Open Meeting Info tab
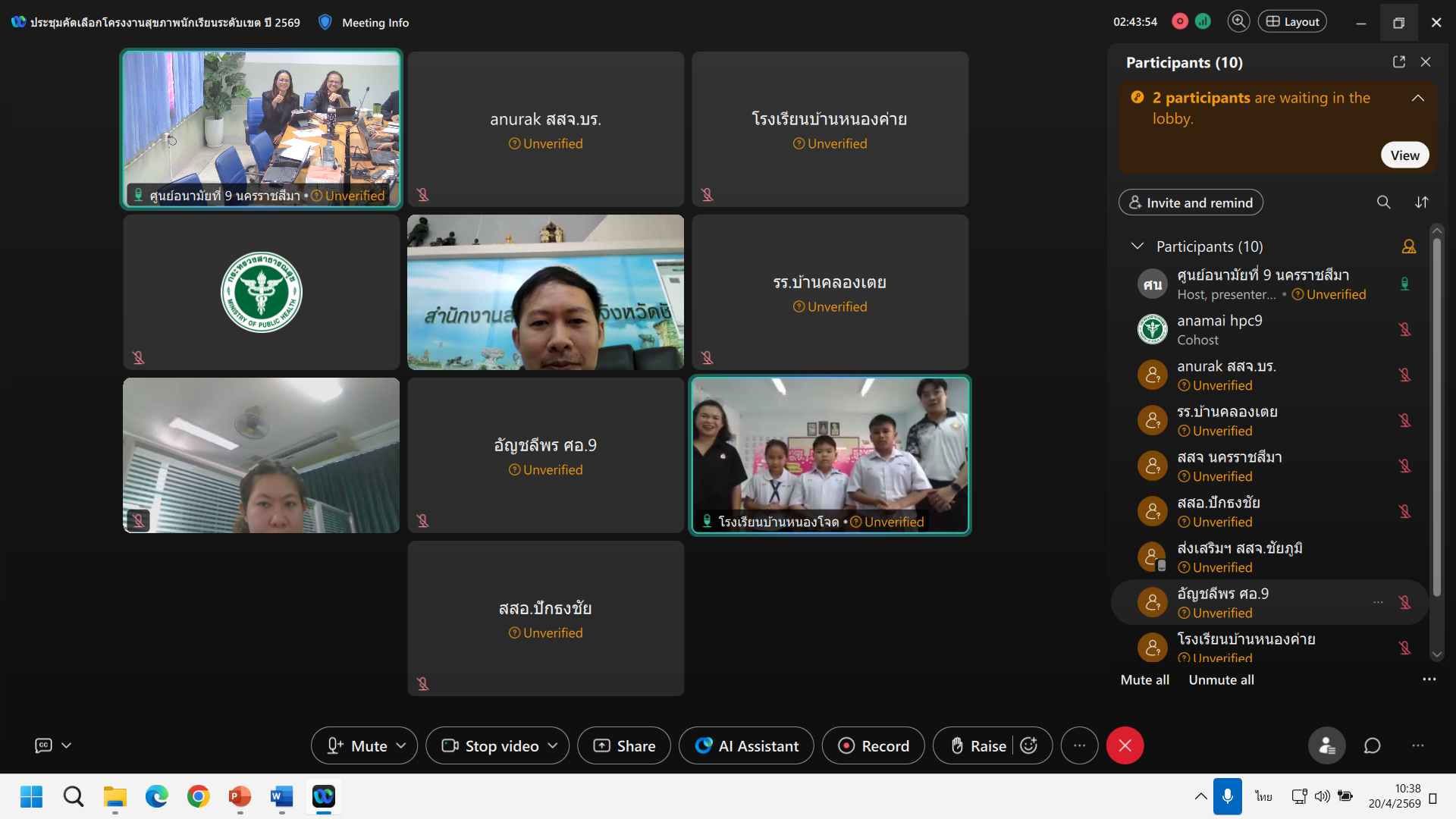Viewport: 1456px width, 819px height. point(375,23)
